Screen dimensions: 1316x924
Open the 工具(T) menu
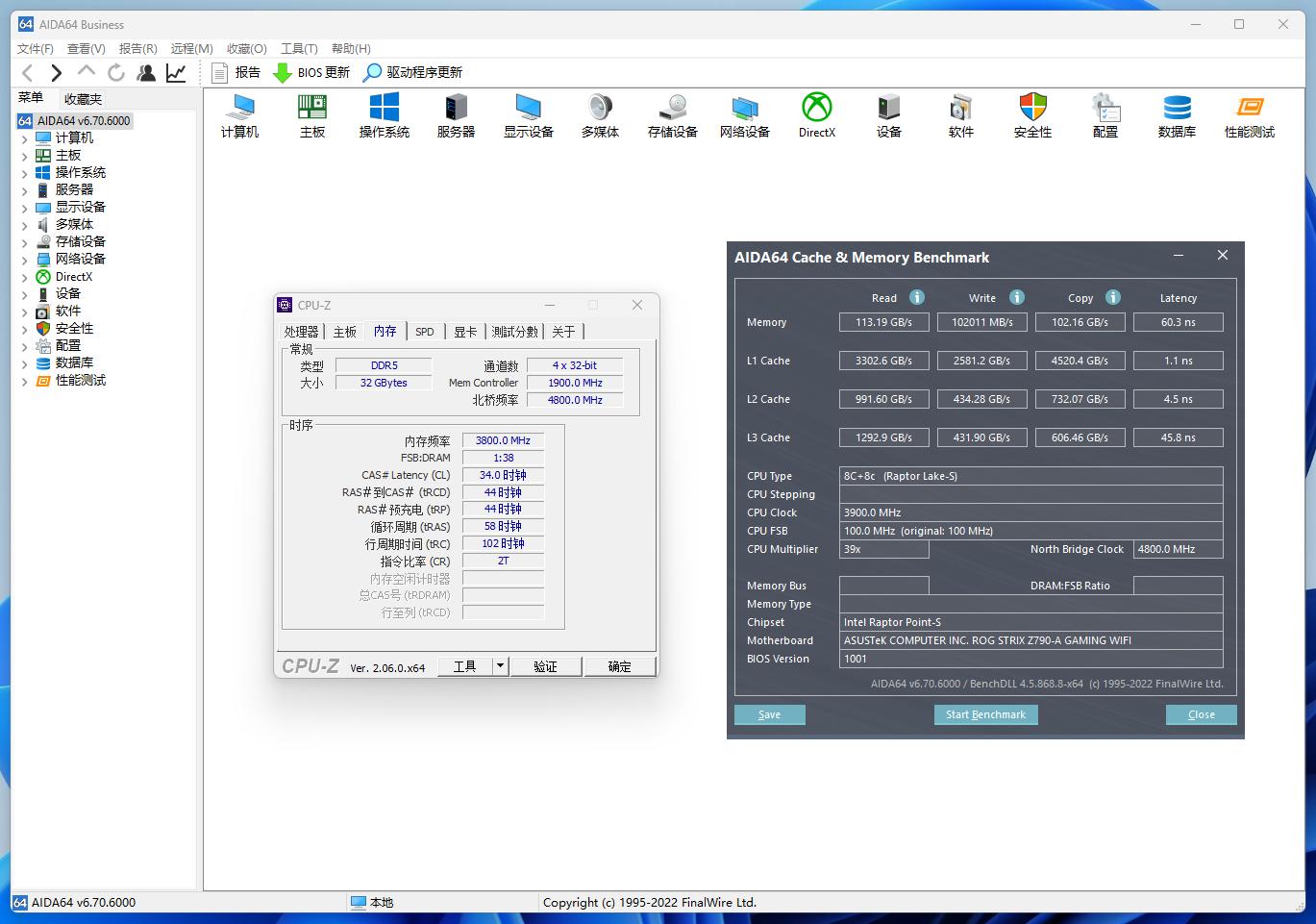(x=298, y=48)
